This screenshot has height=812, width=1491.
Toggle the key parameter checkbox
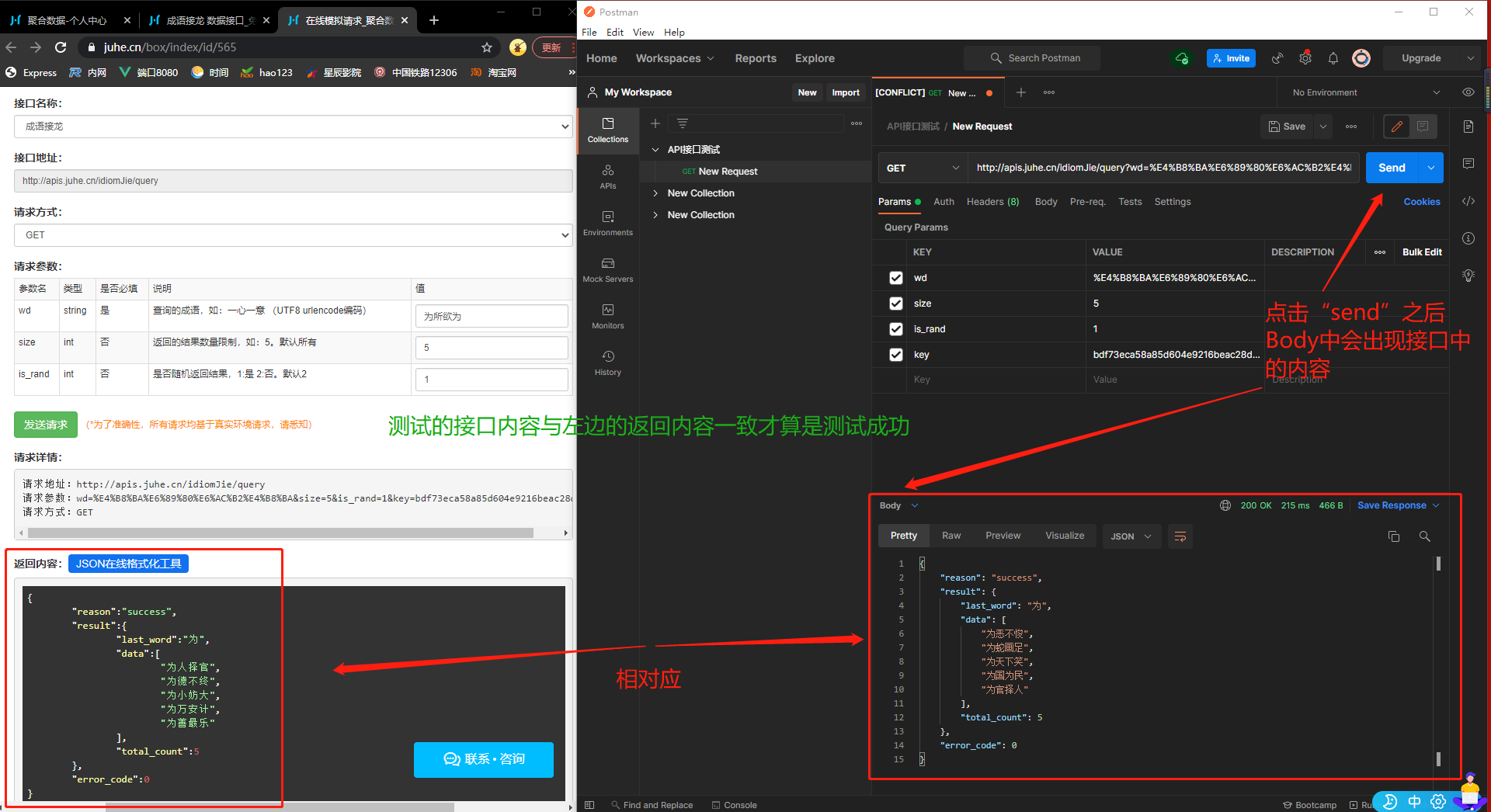tap(896, 355)
